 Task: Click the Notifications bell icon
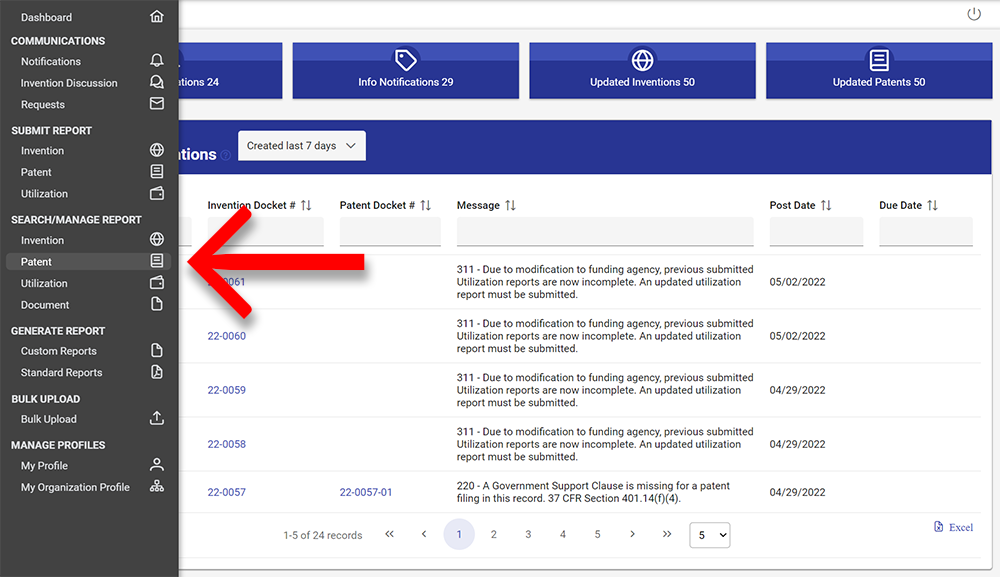pos(156,61)
